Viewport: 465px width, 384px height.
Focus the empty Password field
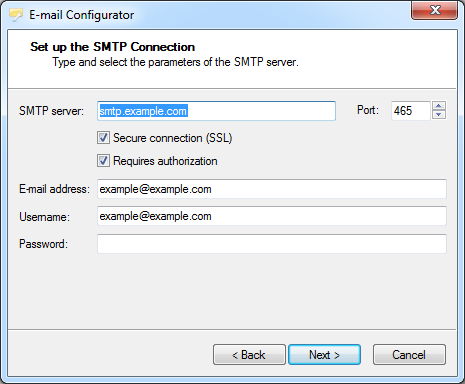(272, 244)
